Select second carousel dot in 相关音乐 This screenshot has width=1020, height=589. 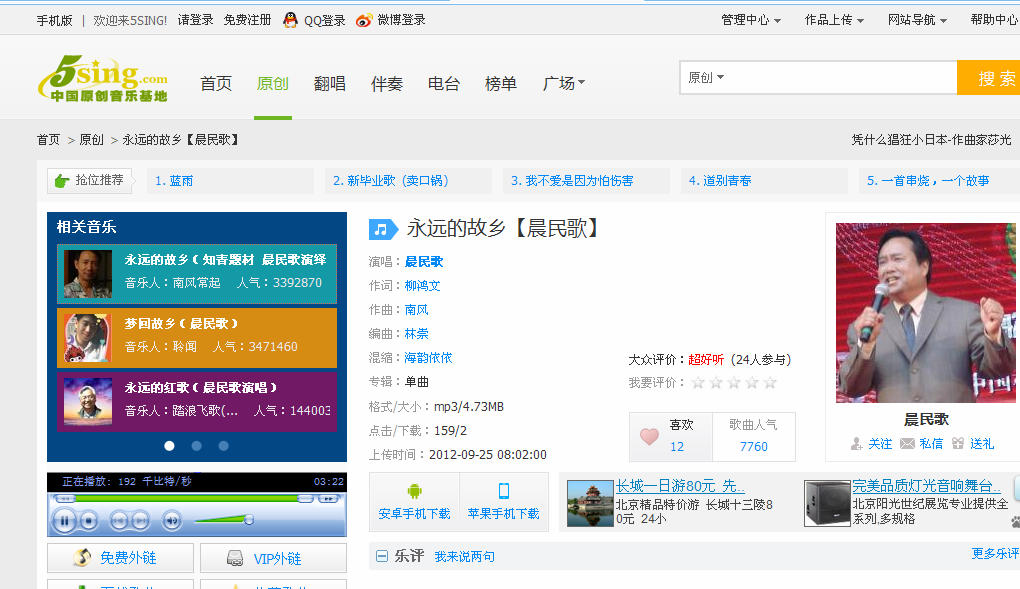click(196, 446)
